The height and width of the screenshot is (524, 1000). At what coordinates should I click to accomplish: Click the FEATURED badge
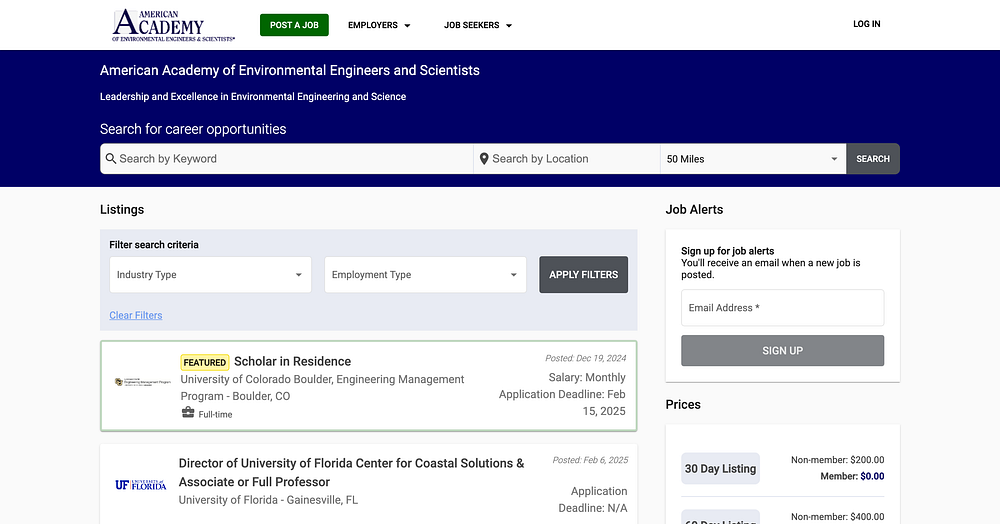tap(205, 362)
